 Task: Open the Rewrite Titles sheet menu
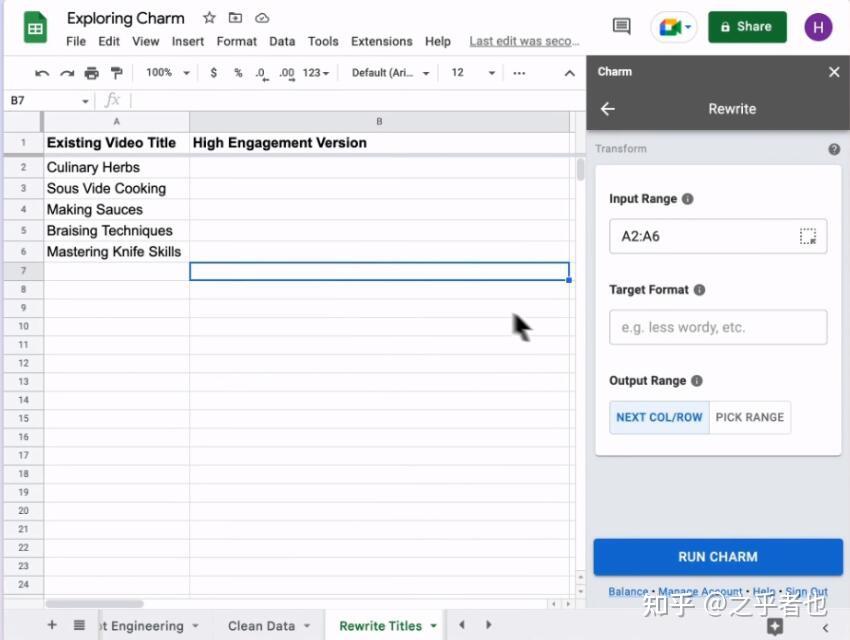tap(433, 625)
